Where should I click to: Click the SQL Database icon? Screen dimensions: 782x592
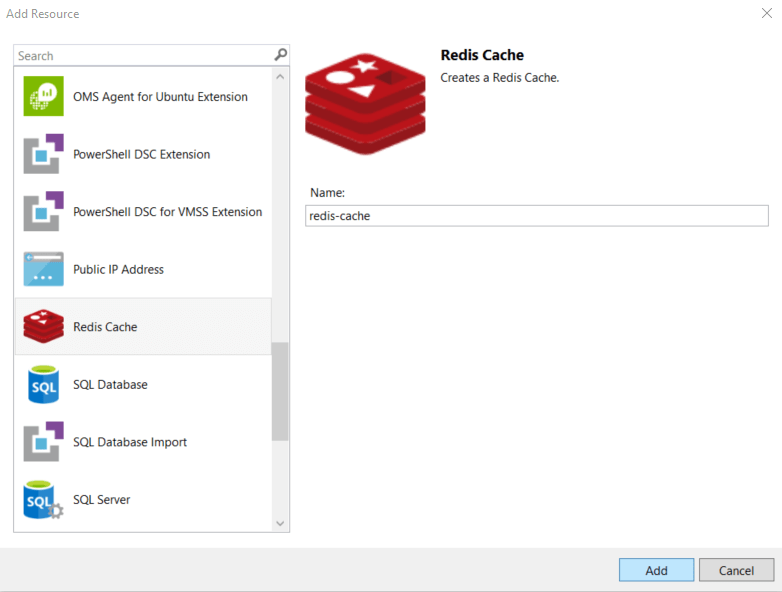pos(43,385)
